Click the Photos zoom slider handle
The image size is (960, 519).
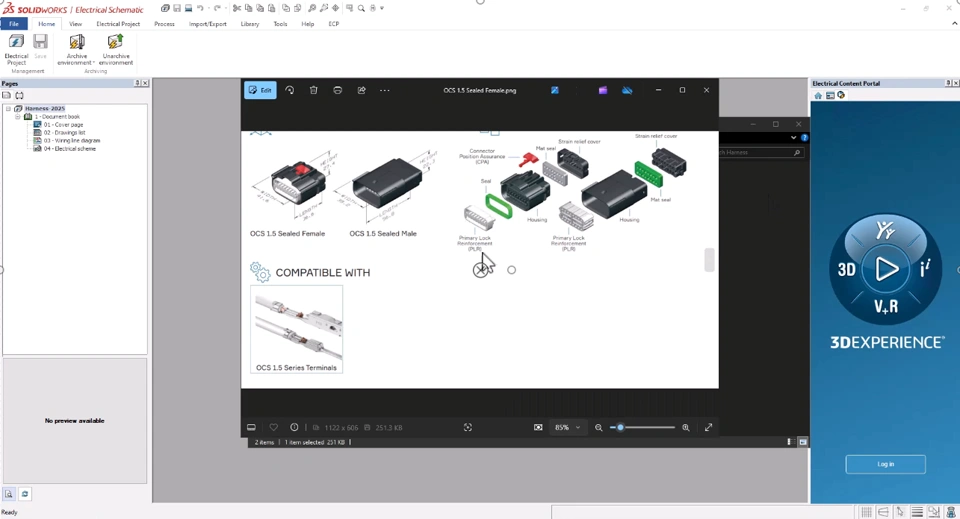coord(620,427)
